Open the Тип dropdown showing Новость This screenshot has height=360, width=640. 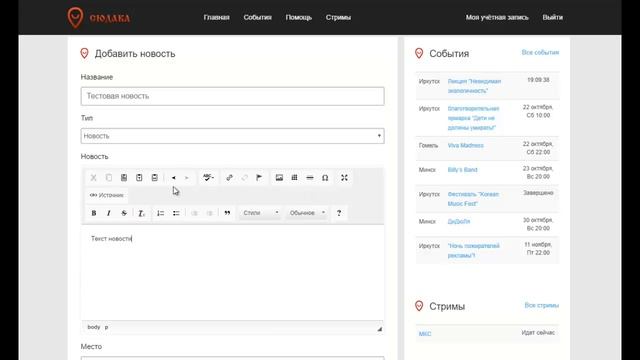[x=232, y=136]
